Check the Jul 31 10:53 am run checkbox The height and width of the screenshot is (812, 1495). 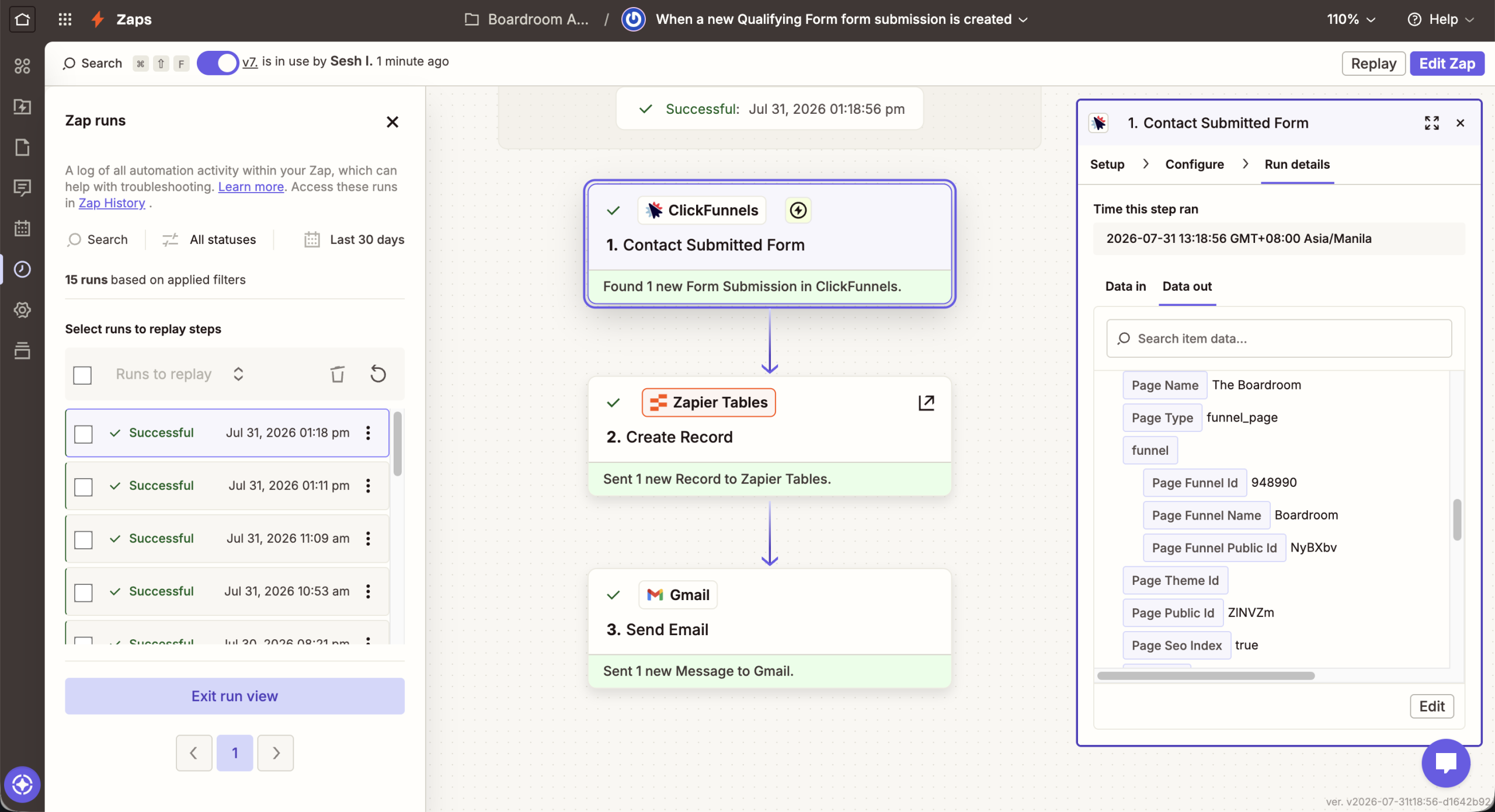click(x=84, y=593)
